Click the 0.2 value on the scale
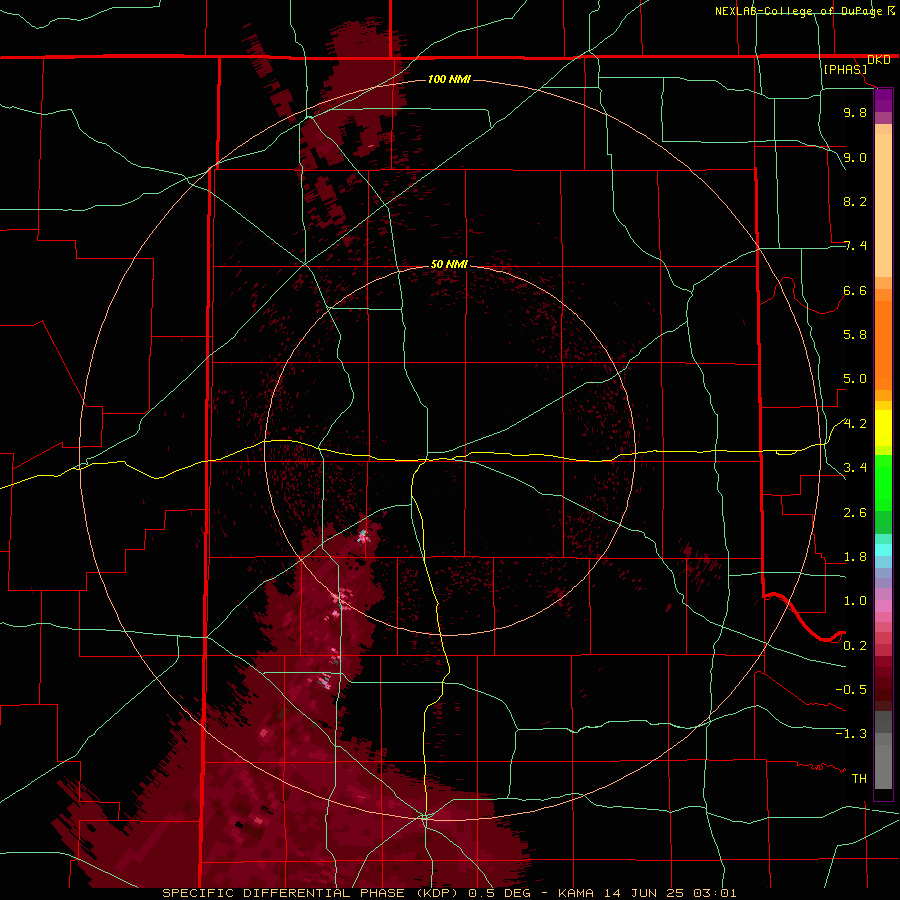 click(855, 646)
